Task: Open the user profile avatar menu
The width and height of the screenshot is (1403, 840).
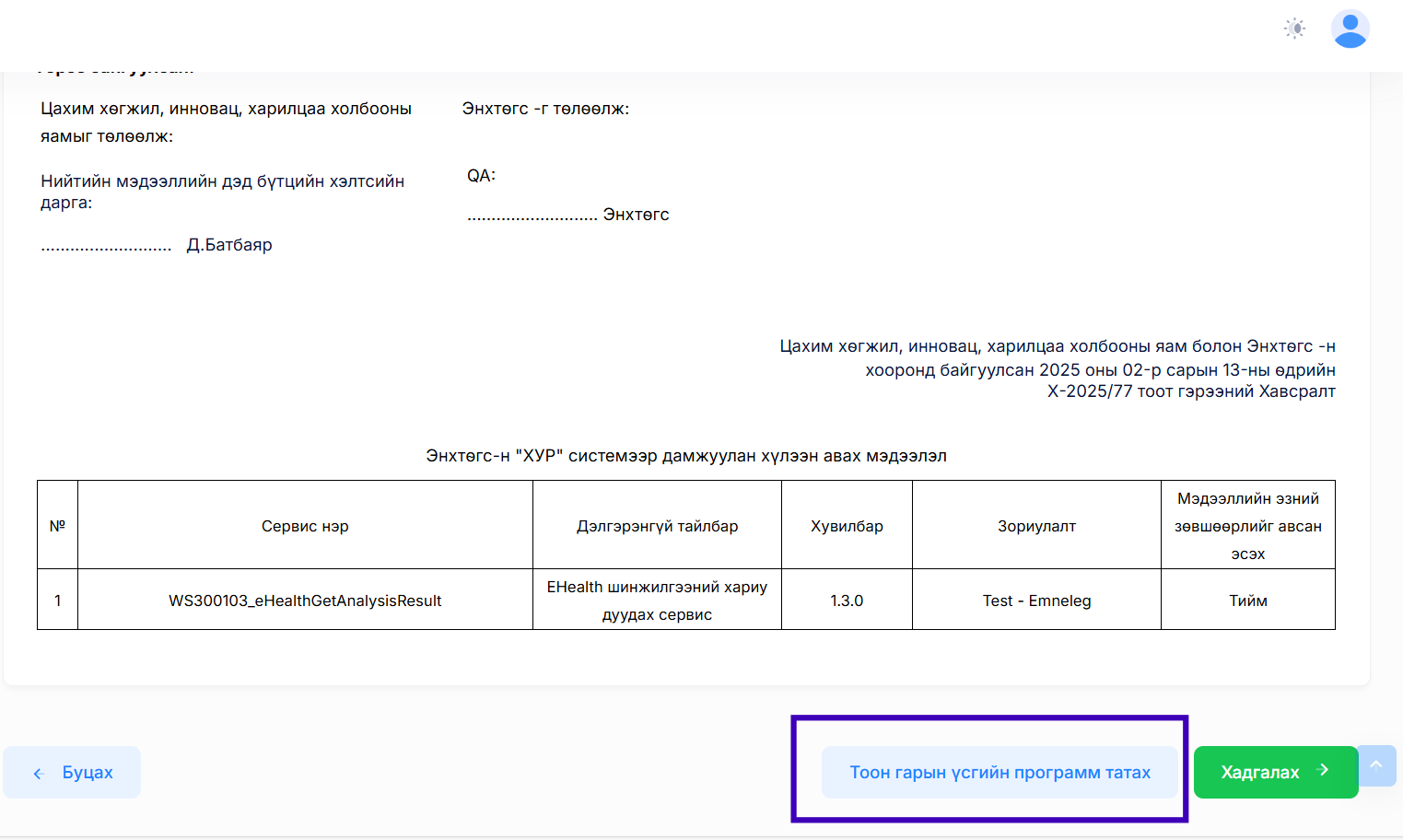Action: point(1350,29)
